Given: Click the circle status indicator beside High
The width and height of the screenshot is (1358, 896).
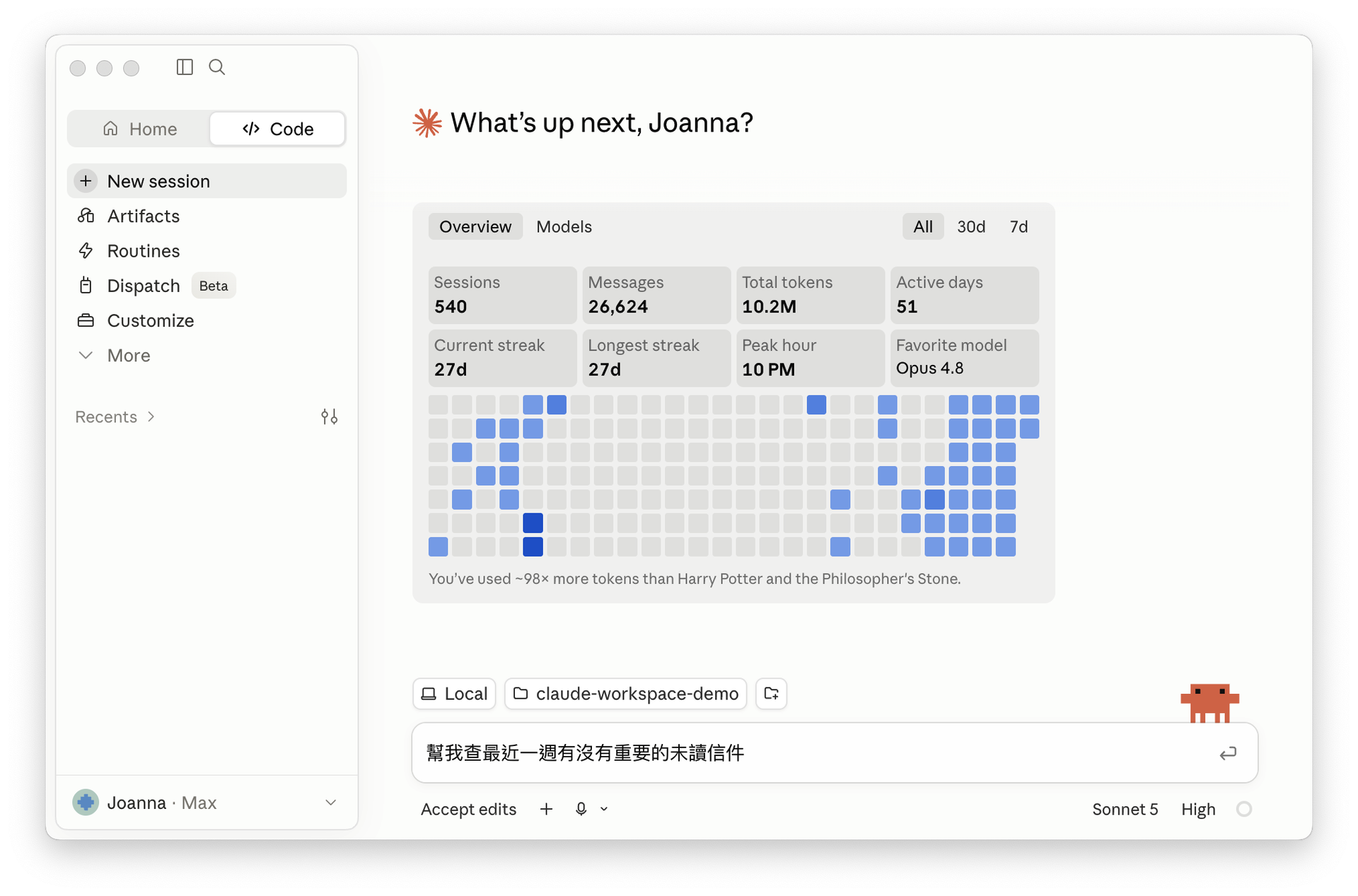Looking at the screenshot, I should [x=1244, y=809].
